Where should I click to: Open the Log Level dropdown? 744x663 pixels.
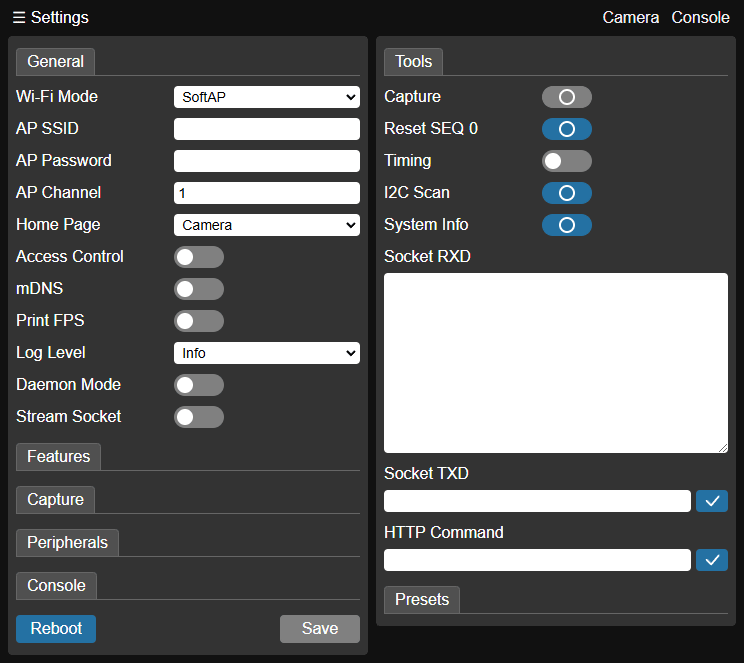coord(266,353)
